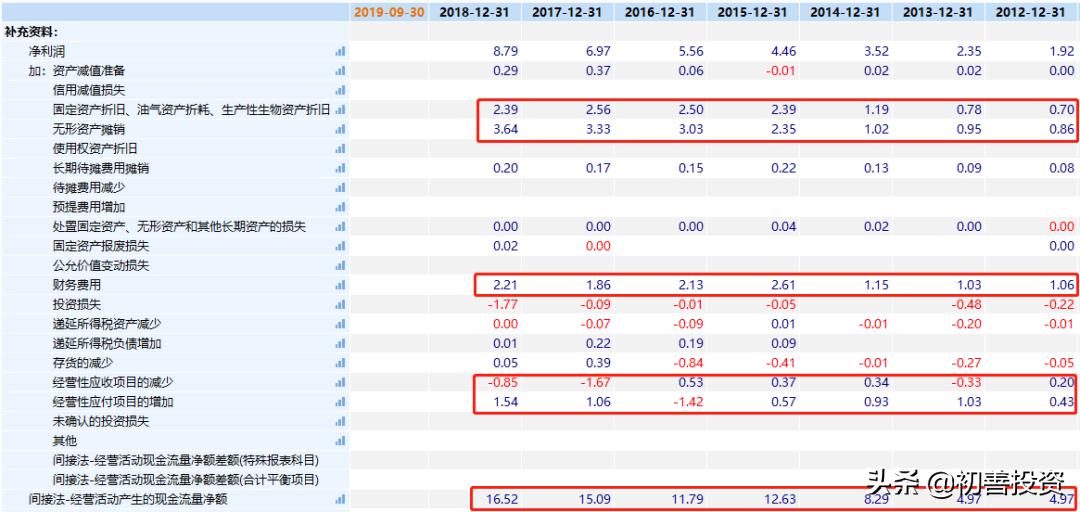Select 间接法-经营活动现金流量净额差额(特殊报表科目) row label
The image size is (1080, 512).
[x=186, y=460]
